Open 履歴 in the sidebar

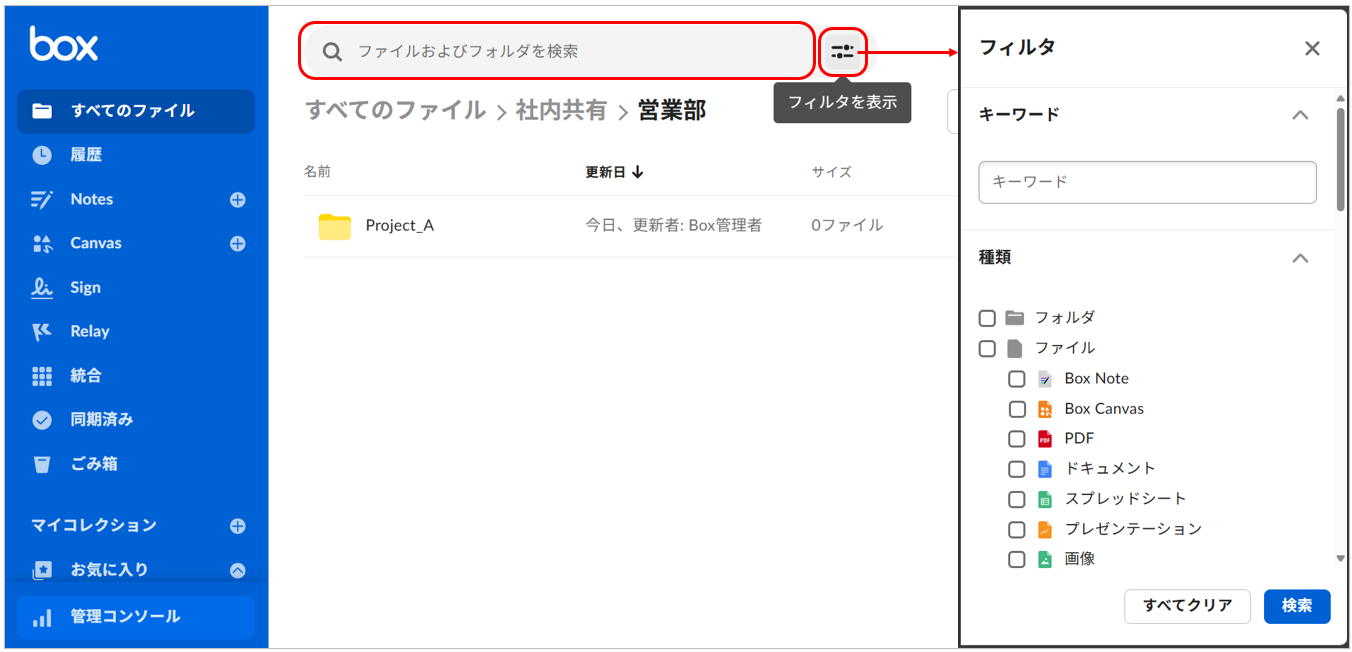[86, 155]
